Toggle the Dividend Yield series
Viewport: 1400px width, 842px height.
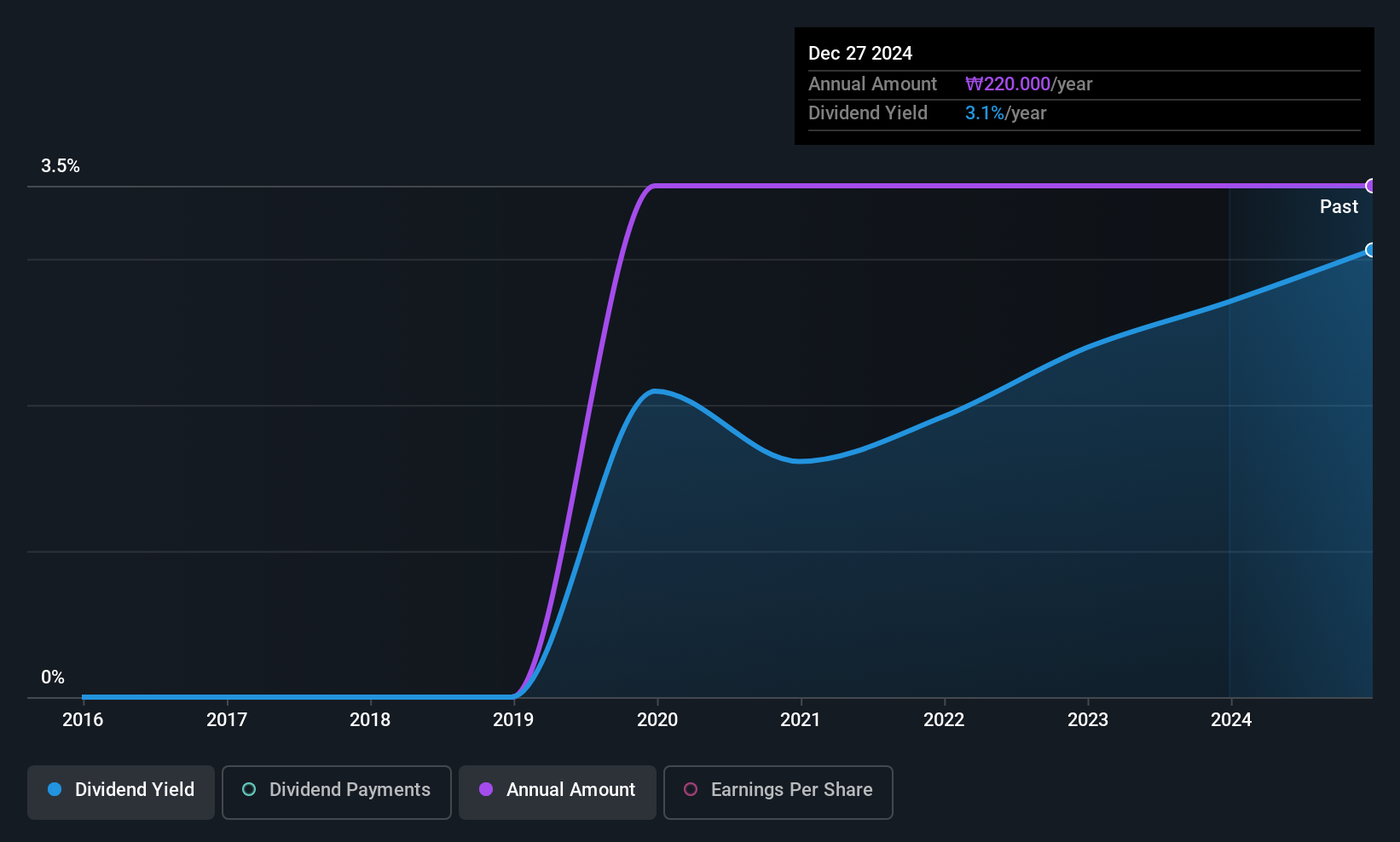(x=121, y=792)
